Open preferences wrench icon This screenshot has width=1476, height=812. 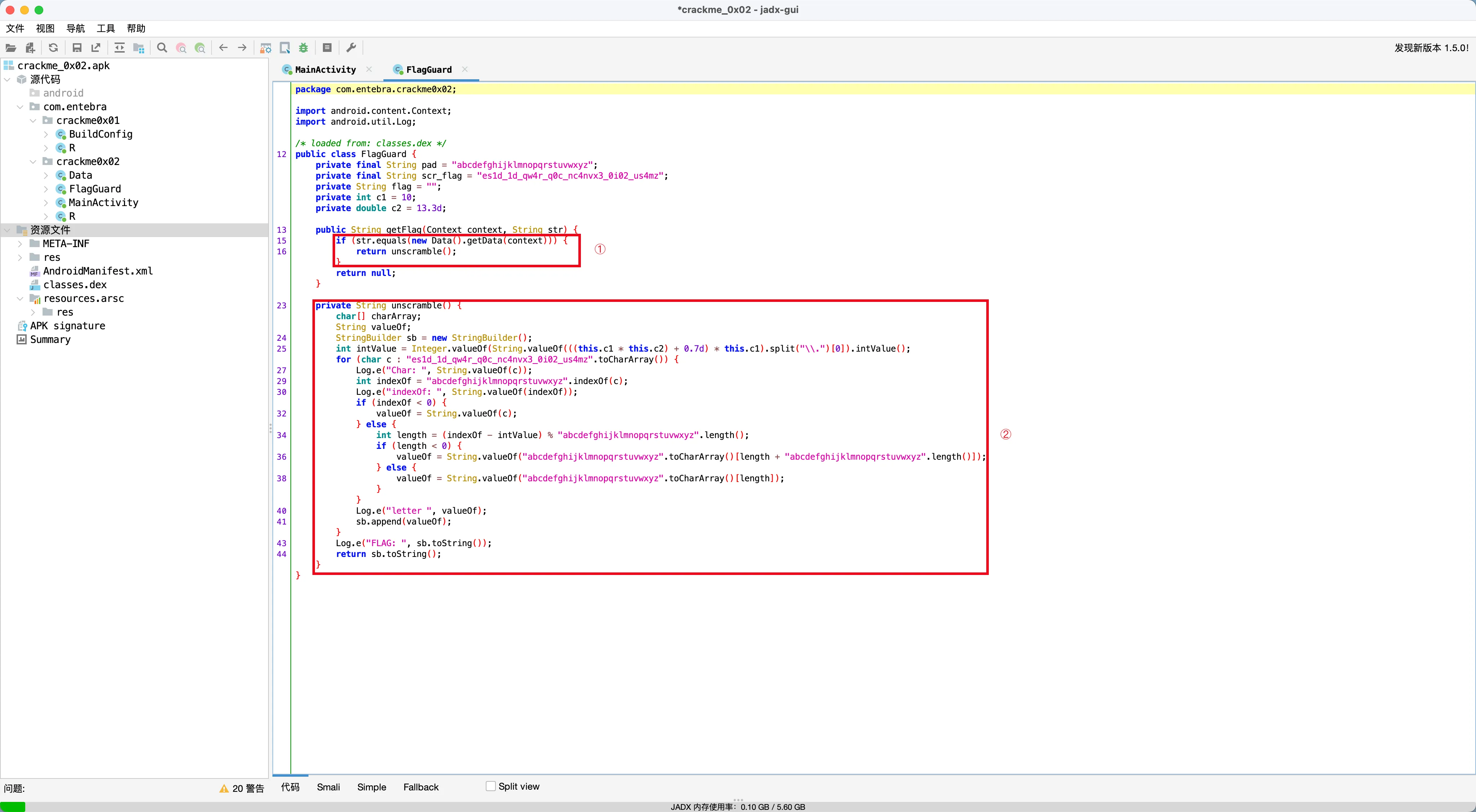click(351, 48)
